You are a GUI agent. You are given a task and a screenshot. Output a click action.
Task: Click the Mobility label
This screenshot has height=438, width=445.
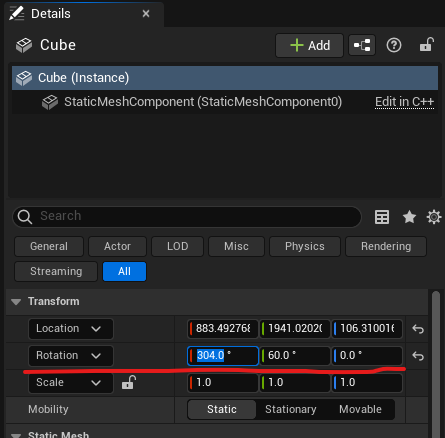tap(48, 409)
